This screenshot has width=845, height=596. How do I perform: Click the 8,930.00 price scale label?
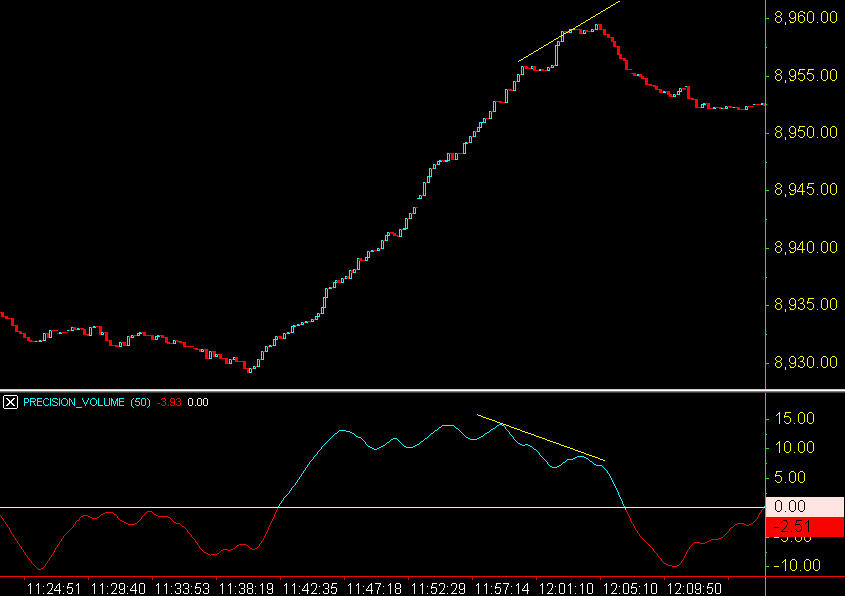click(804, 360)
